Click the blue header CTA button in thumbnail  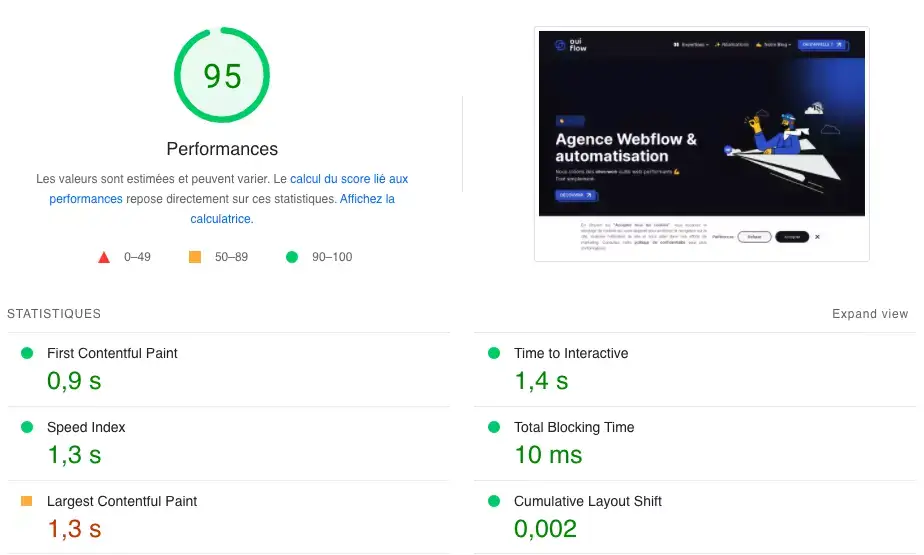[x=823, y=45]
